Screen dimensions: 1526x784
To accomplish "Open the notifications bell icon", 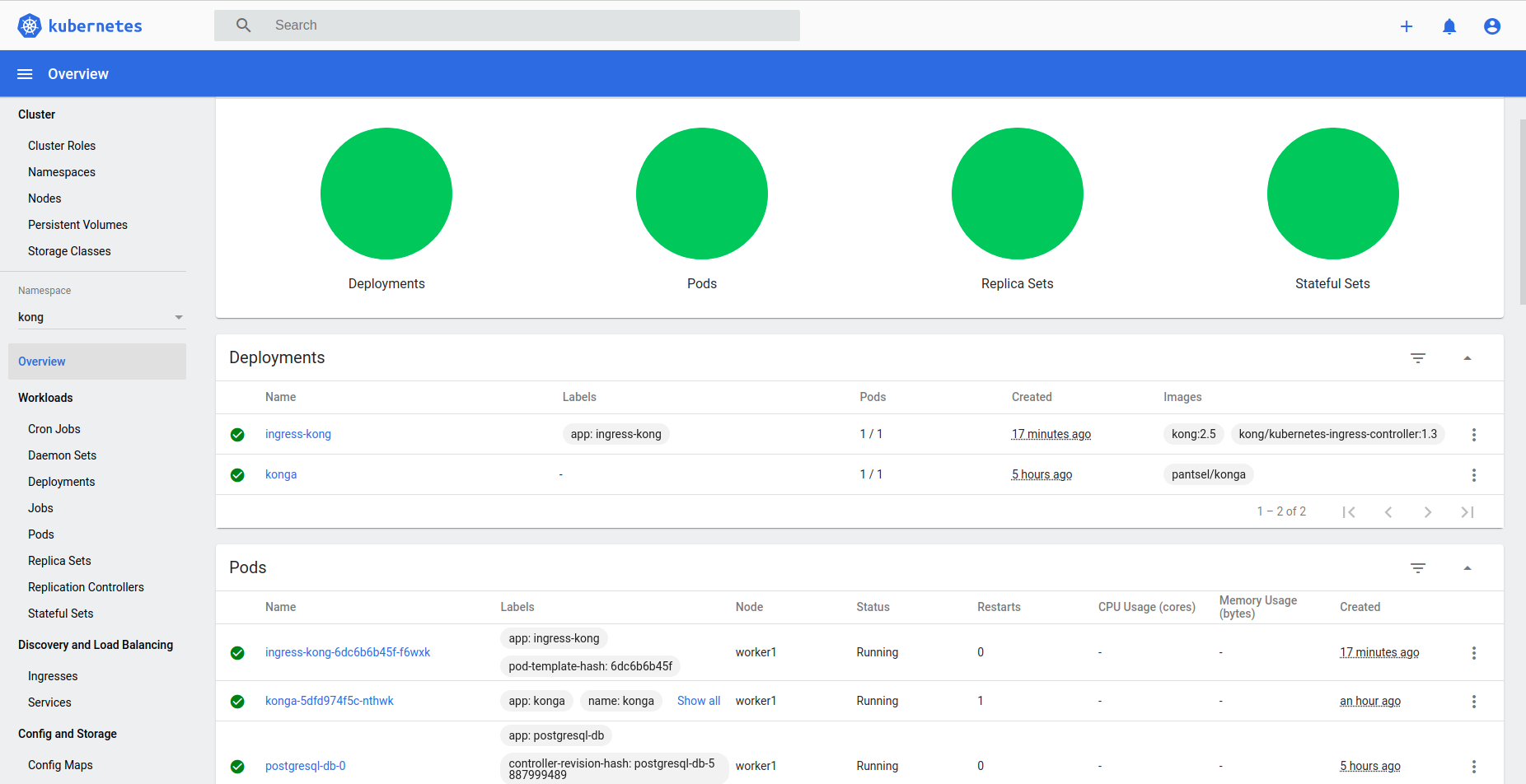I will pyautogui.click(x=1449, y=26).
